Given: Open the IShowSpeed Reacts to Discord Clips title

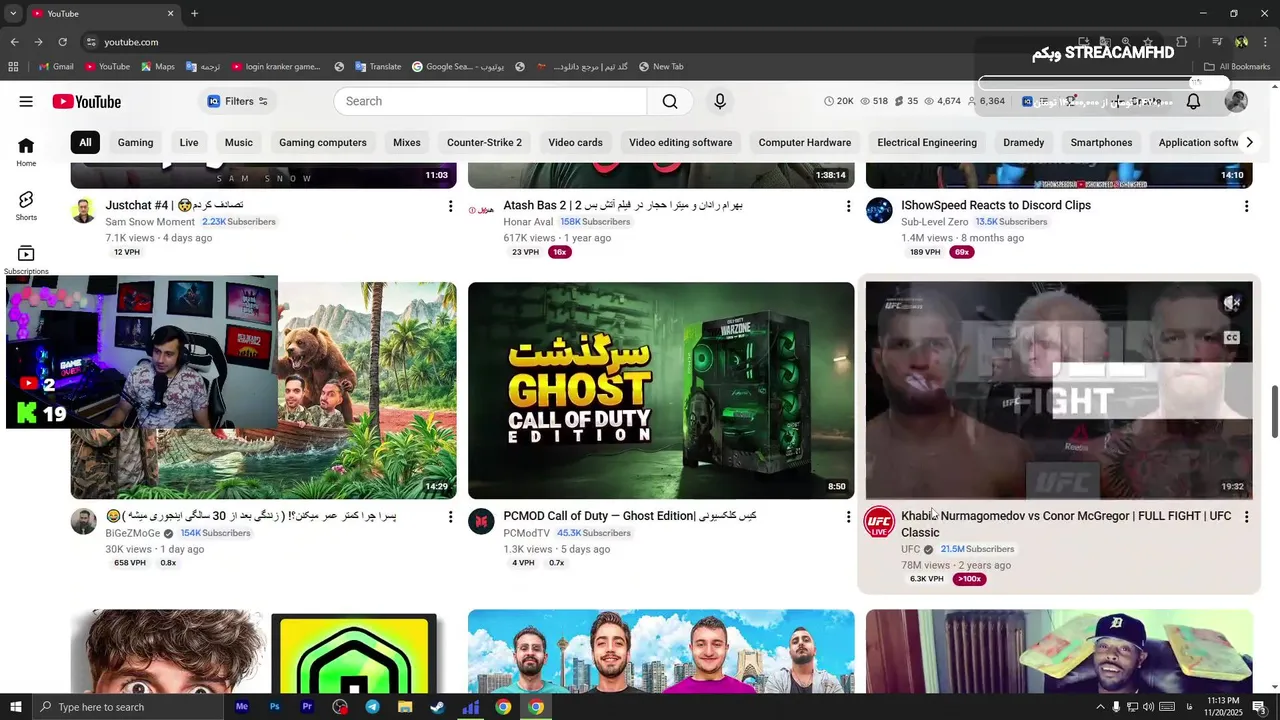Looking at the screenshot, I should tap(996, 205).
